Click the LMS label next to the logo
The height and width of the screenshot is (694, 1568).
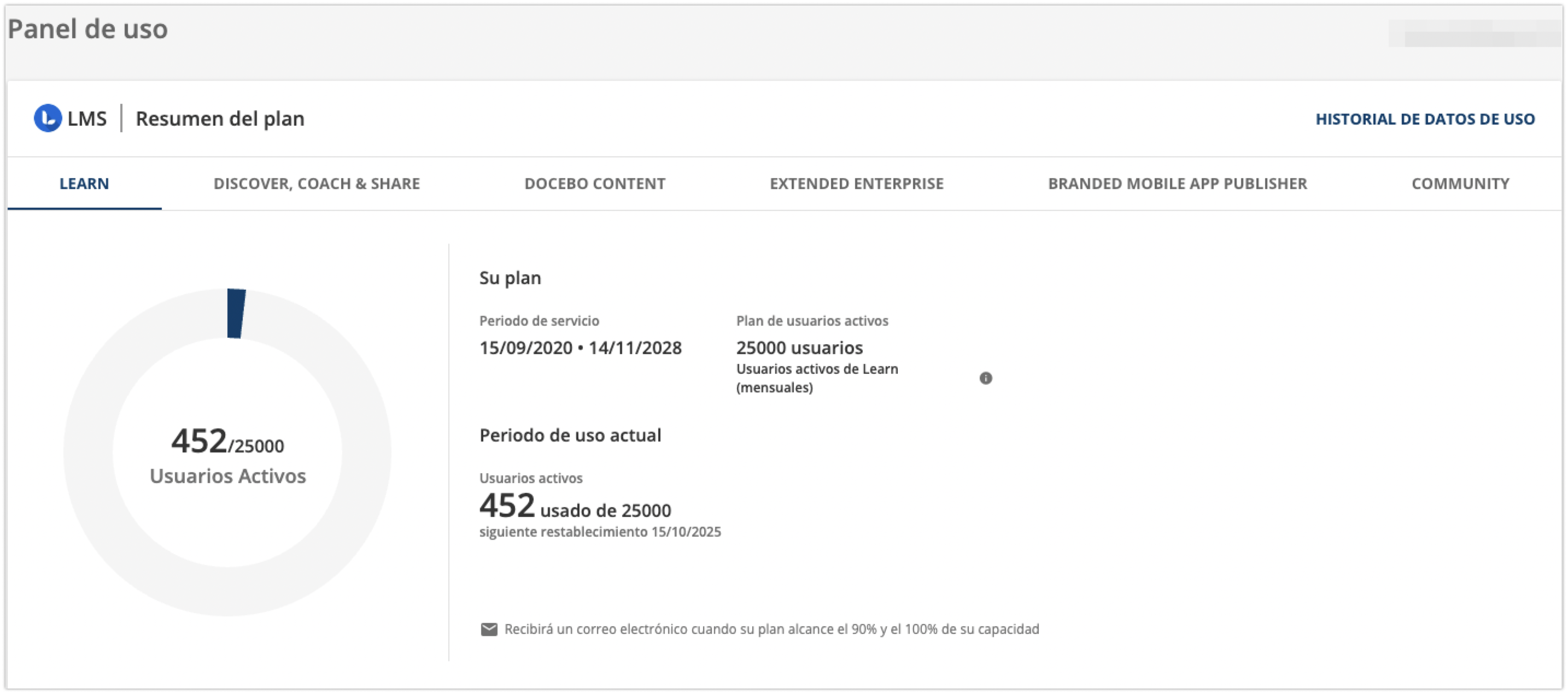87,119
